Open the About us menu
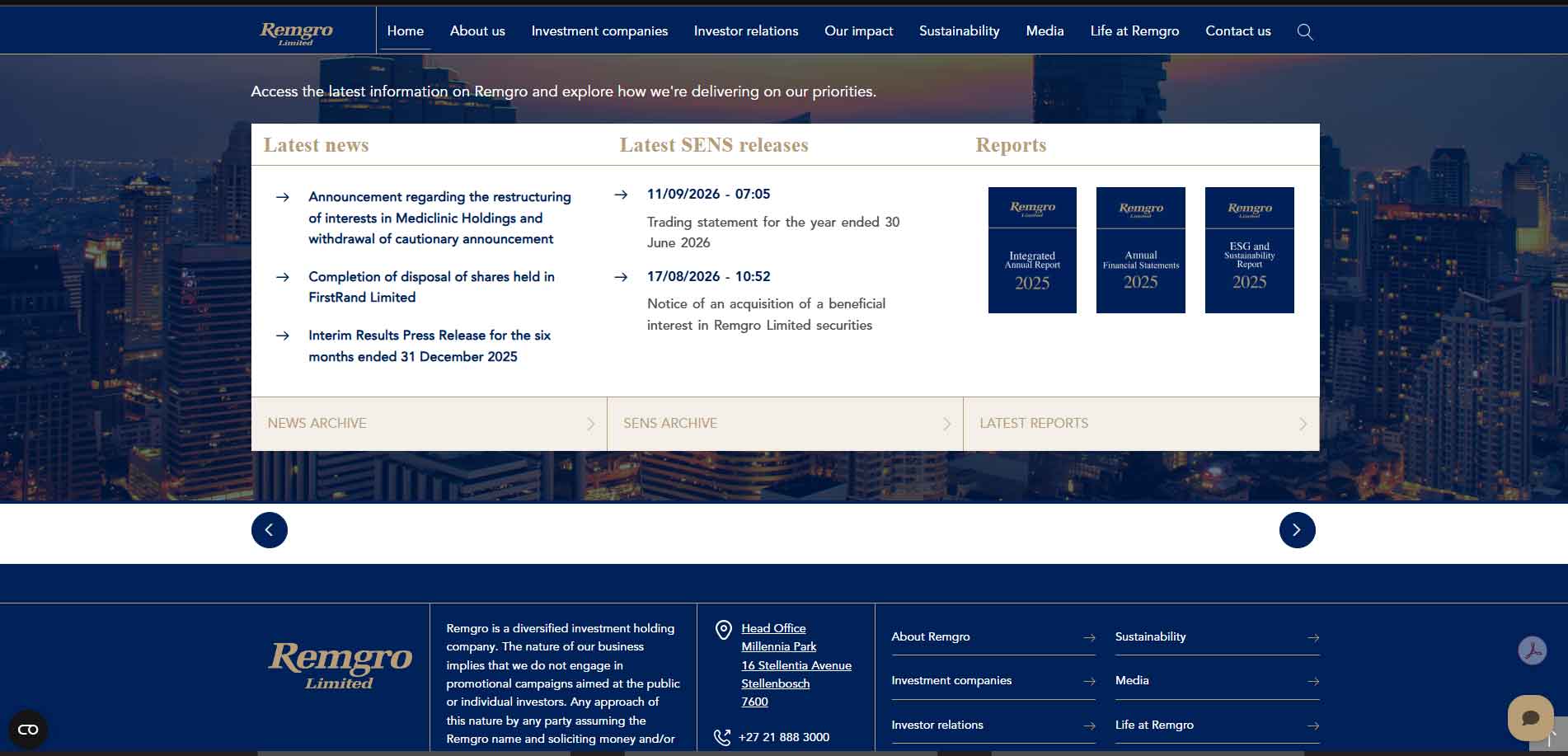This screenshot has height=756, width=1568. (x=477, y=31)
